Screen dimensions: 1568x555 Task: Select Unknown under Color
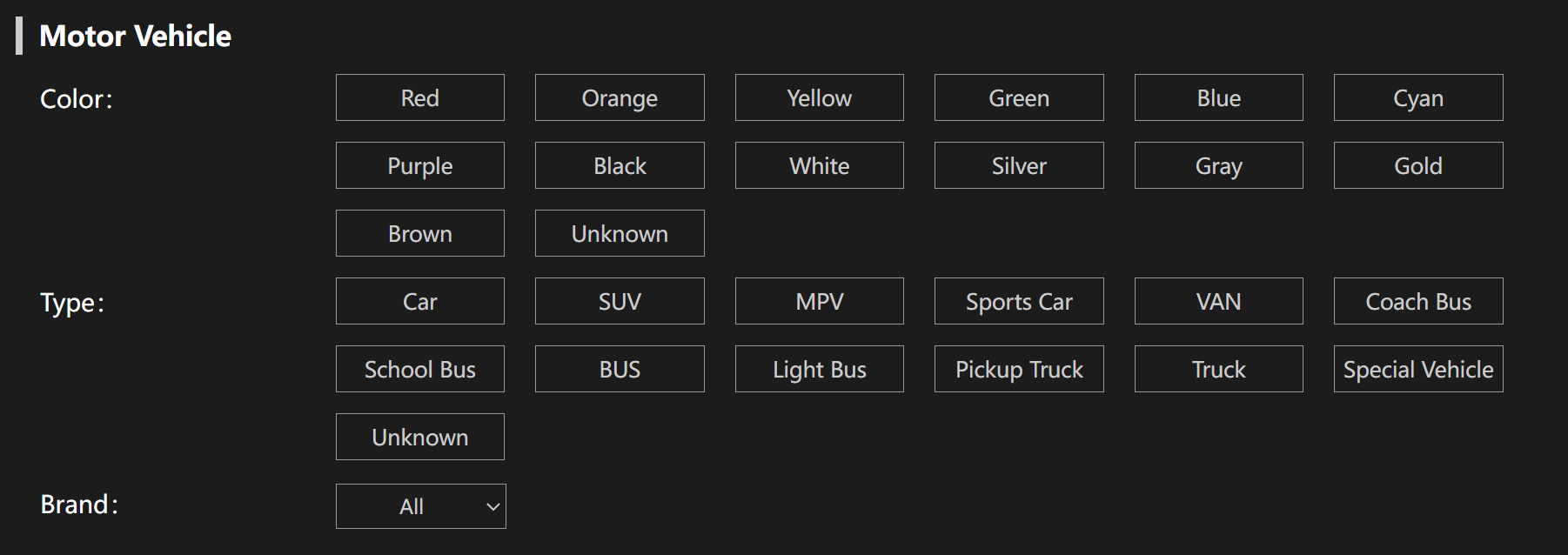click(620, 233)
